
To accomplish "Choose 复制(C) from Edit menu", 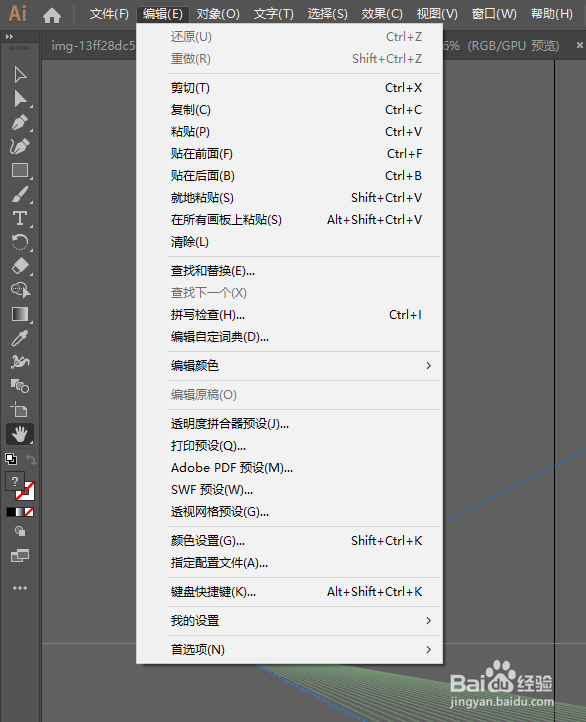I will (289, 110).
